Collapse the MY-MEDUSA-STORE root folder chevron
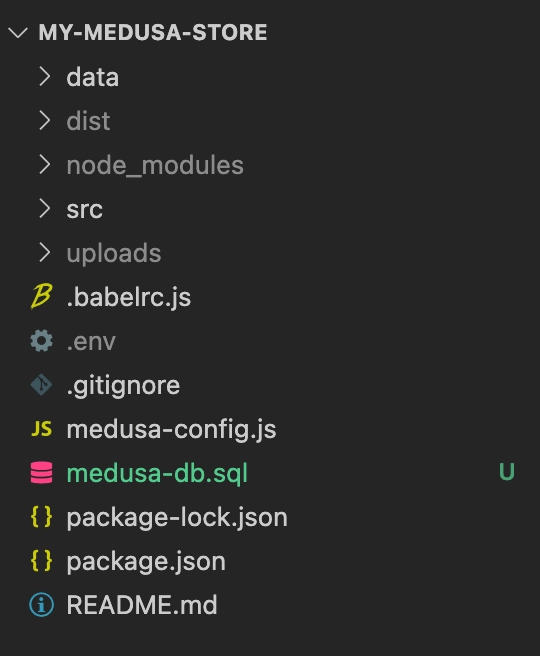This screenshot has height=656, width=540. pos(18,33)
